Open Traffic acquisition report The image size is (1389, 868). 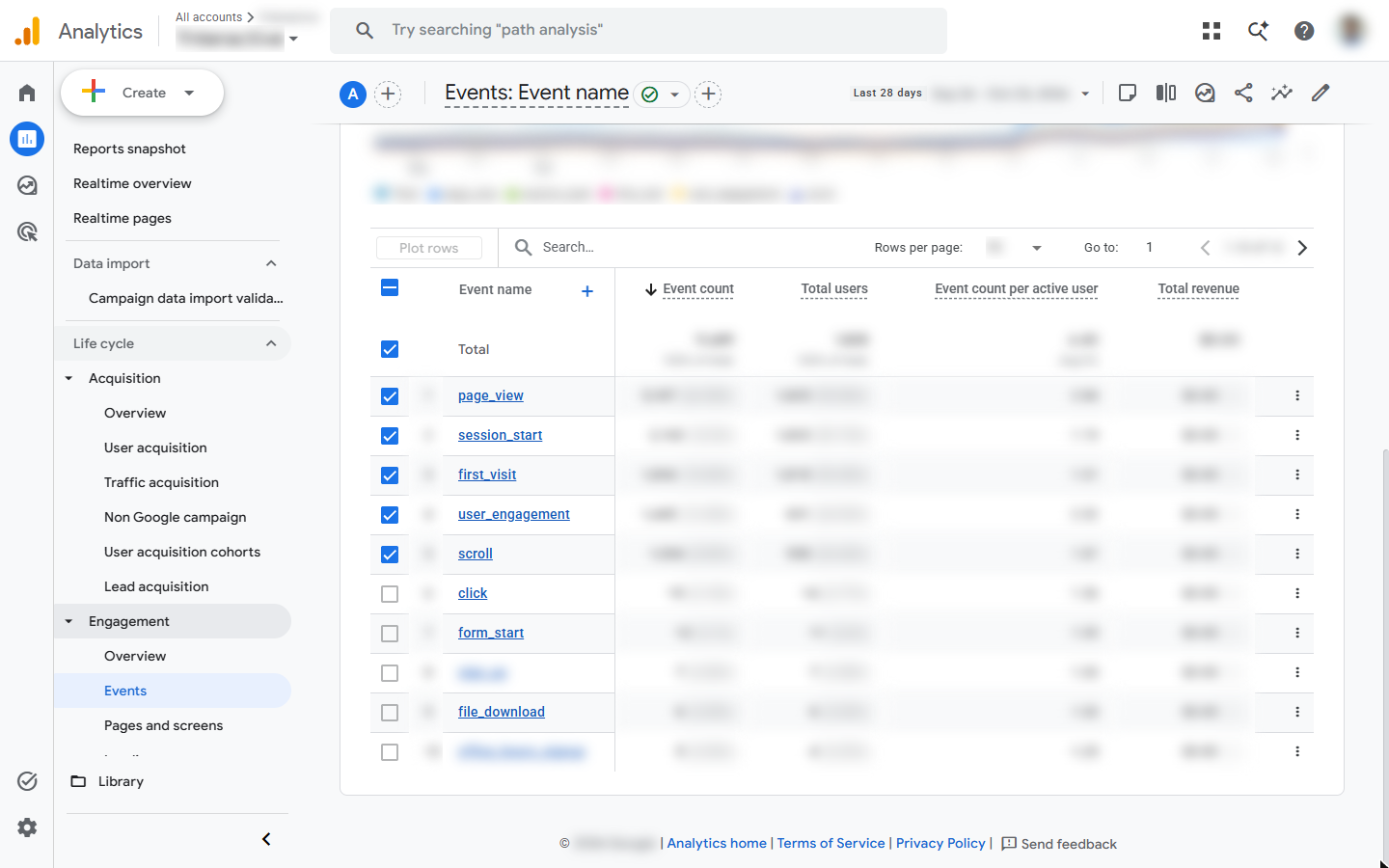click(x=161, y=482)
